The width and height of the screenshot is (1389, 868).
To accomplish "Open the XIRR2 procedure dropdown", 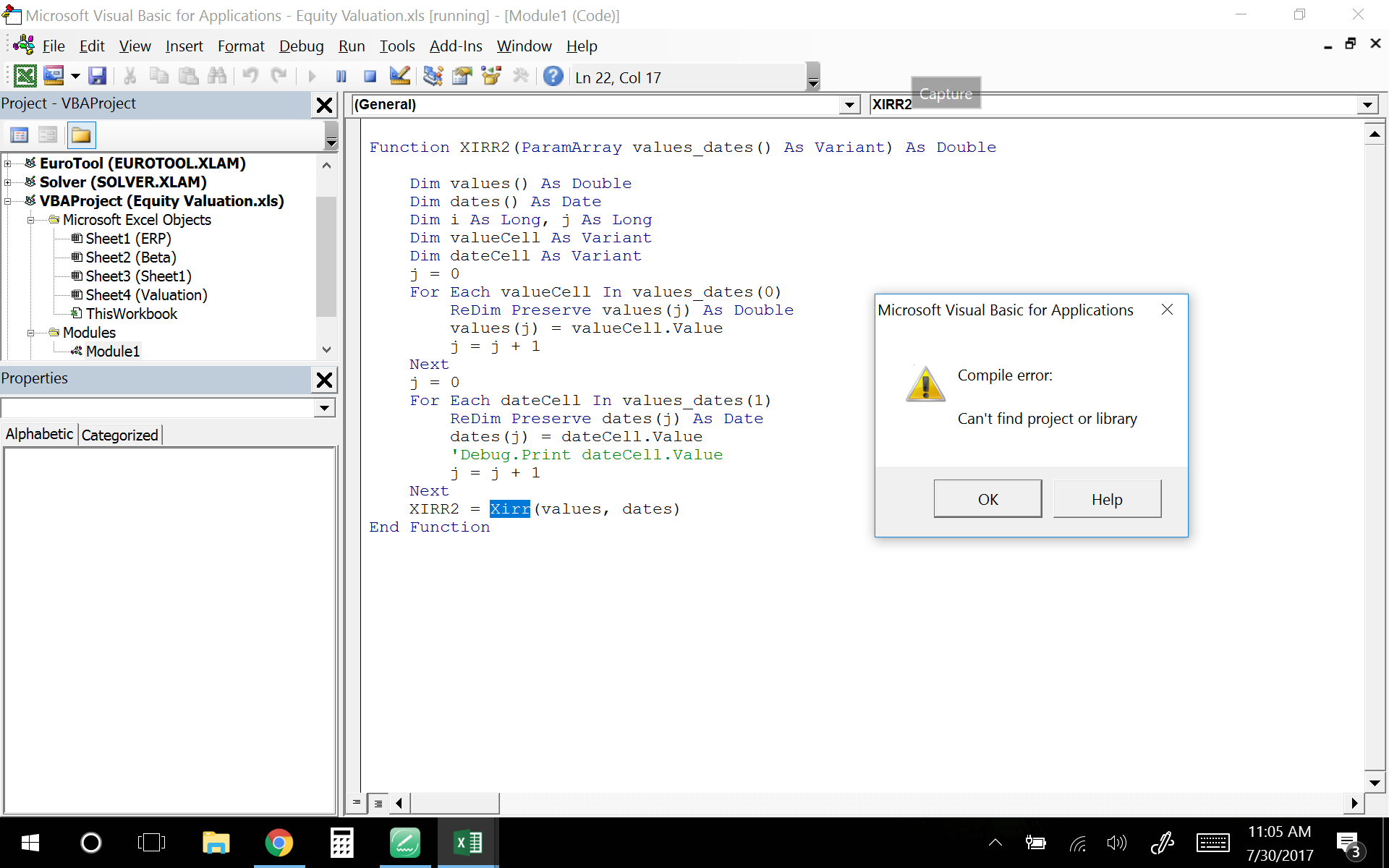I will coord(1367,105).
